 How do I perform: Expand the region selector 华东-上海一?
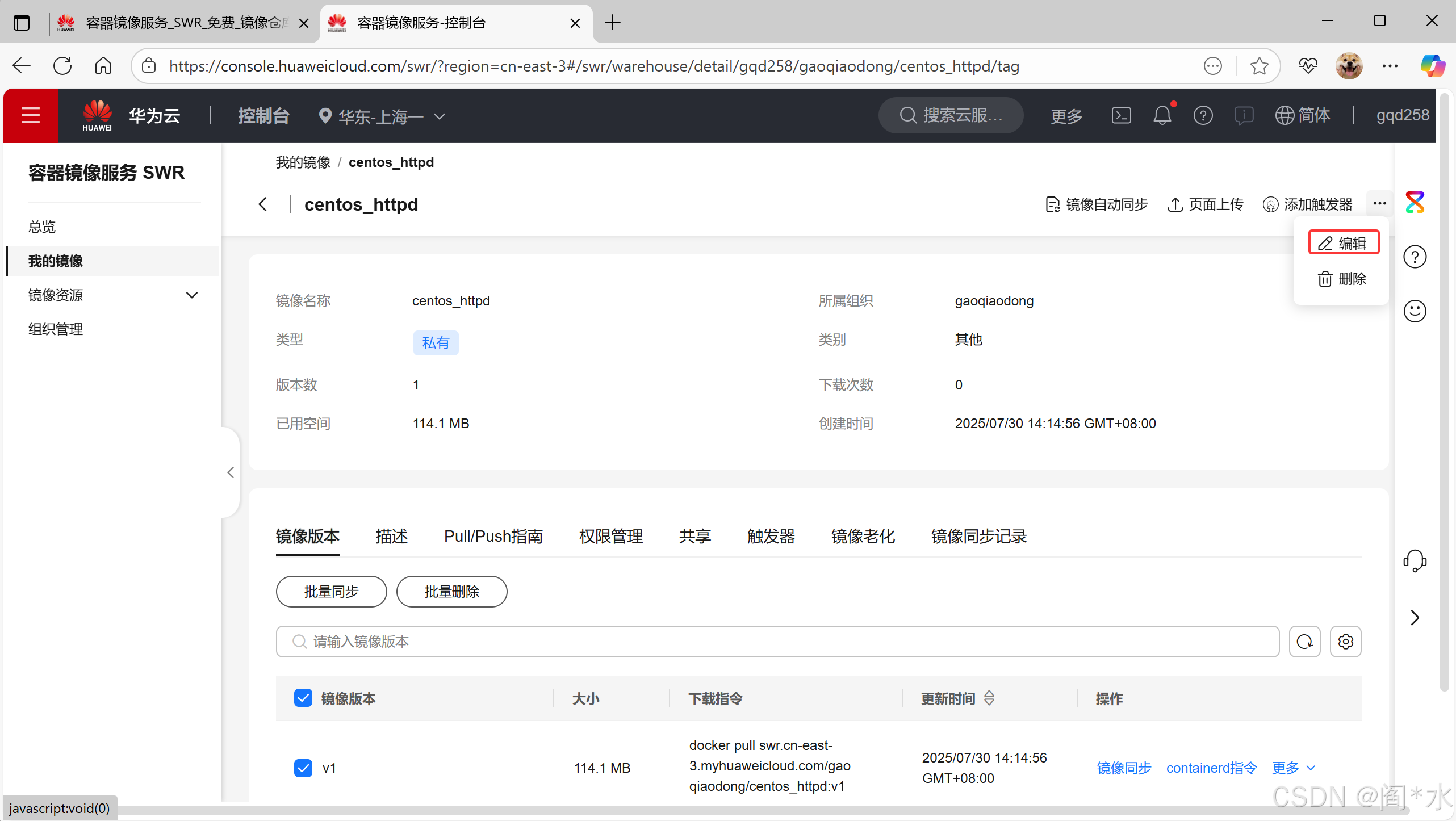(x=382, y=116)
